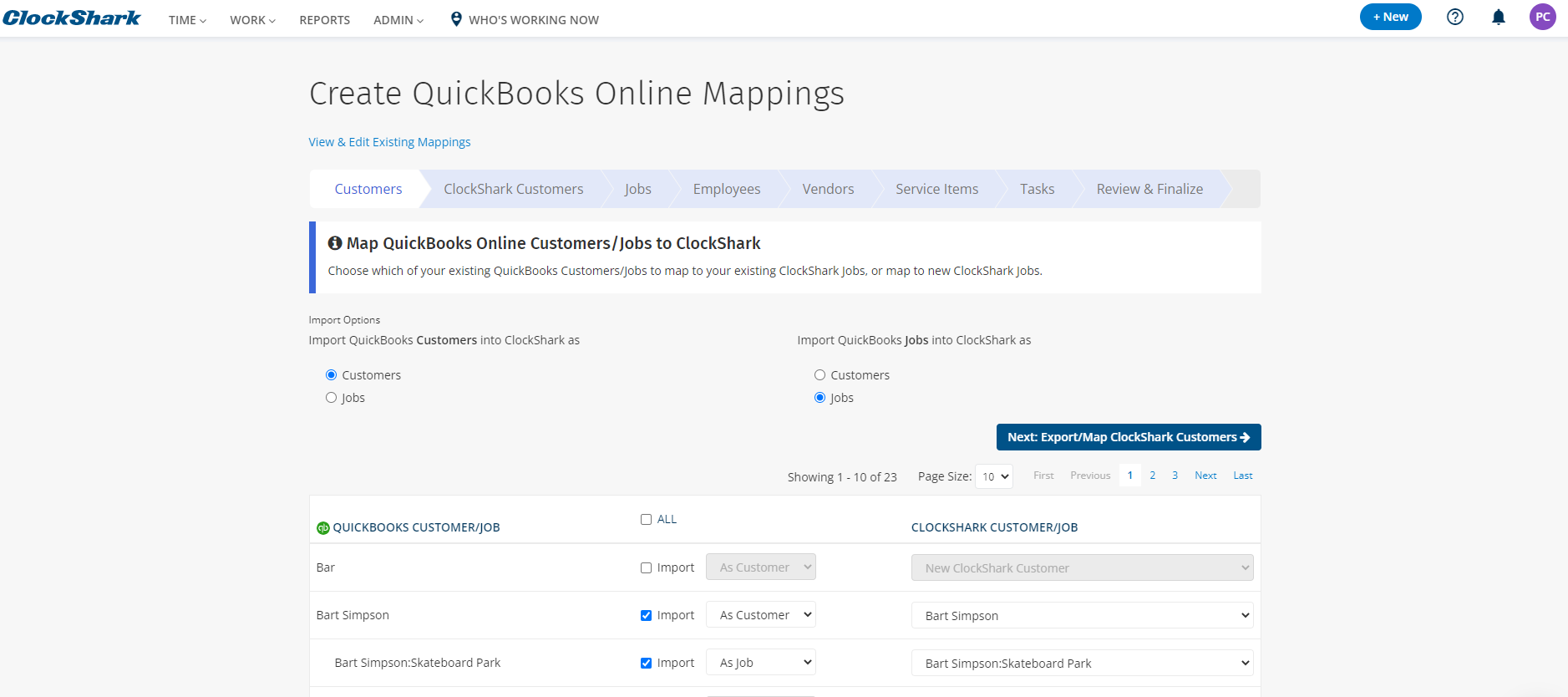The image size is (1568, 697).
Task: Open the PC user avatar menu
Action: pyautogui.click(x=1543, y=17)
